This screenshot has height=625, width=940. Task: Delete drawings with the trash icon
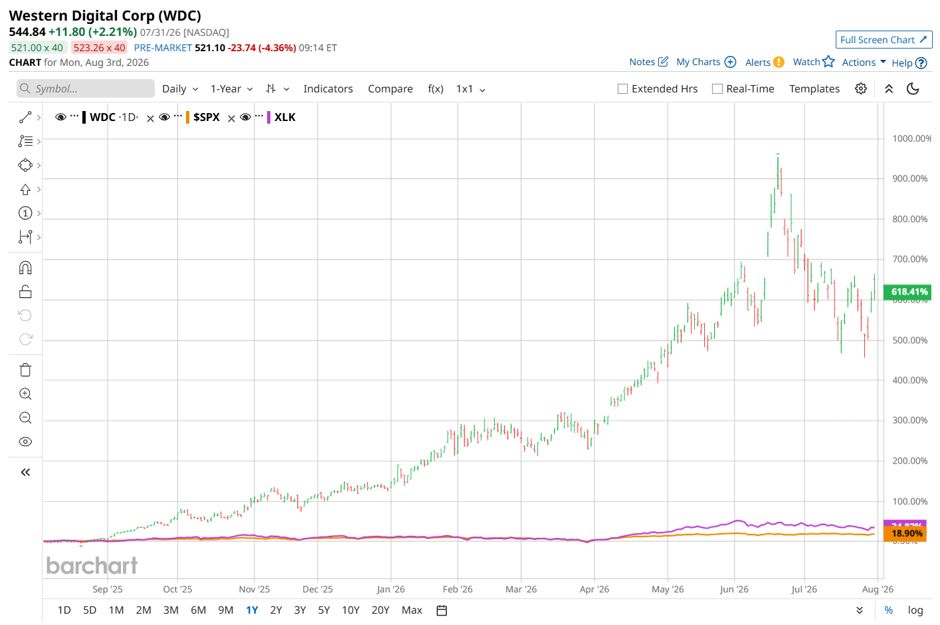pos(25,370)
